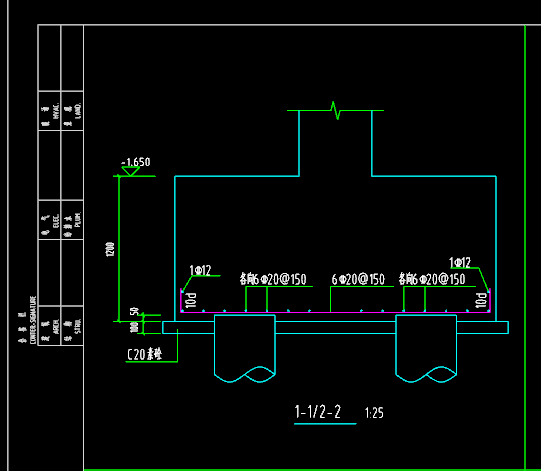Select the 100 dimension text near cushion

click(134, 327)
